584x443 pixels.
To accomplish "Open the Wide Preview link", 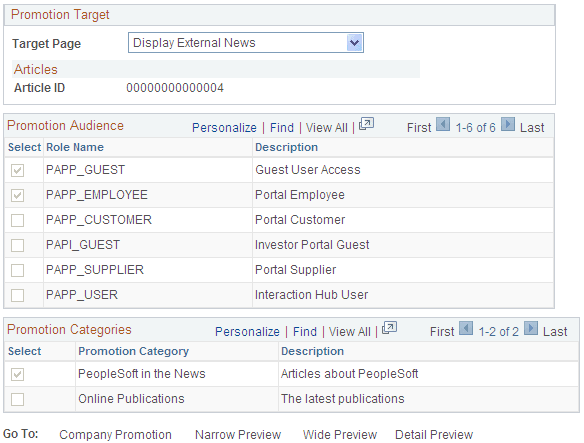I will (x=340, y=434).
